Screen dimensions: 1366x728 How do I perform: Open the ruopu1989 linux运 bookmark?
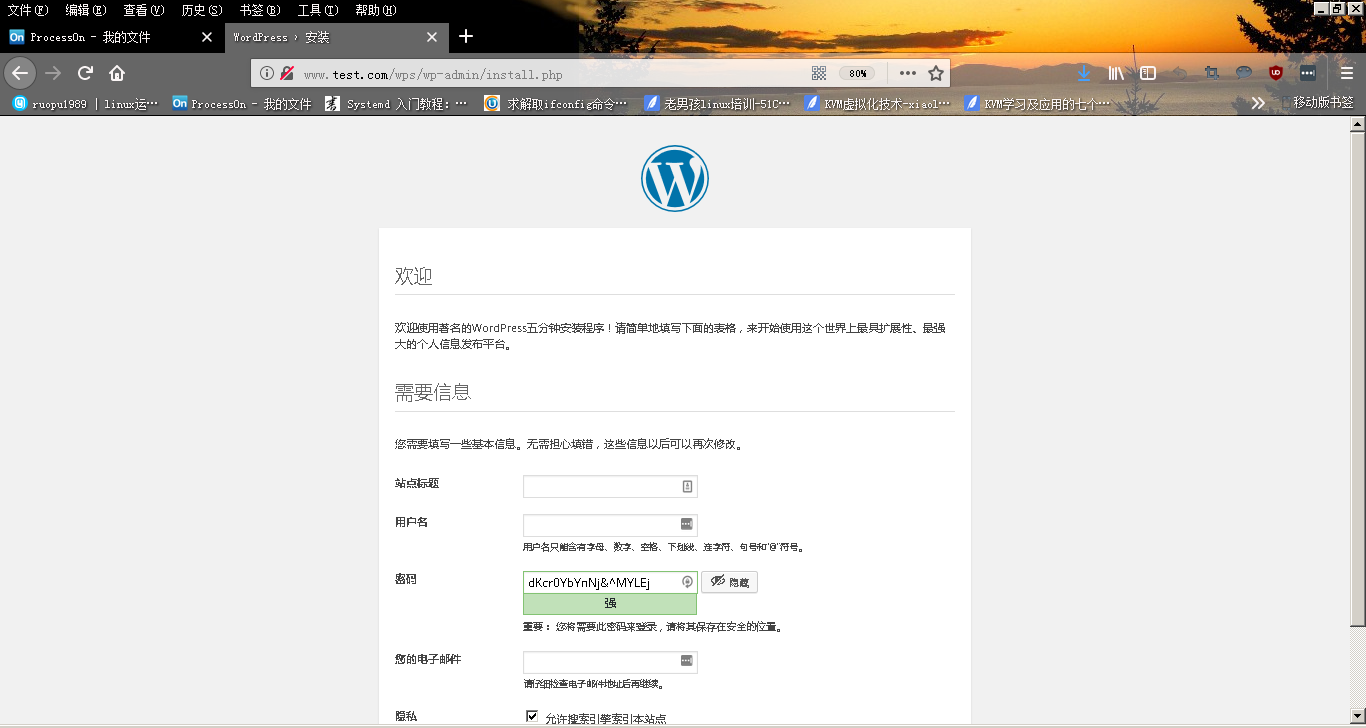tap(85, 103)
